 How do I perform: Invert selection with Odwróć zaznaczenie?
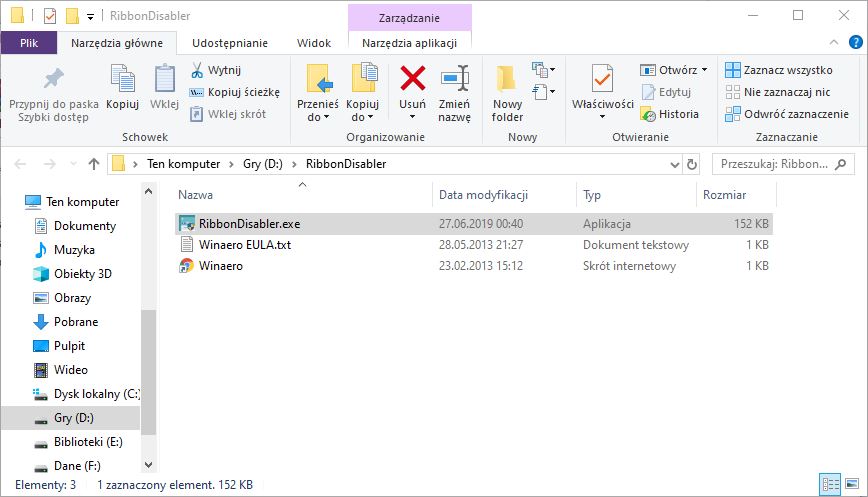787,114
